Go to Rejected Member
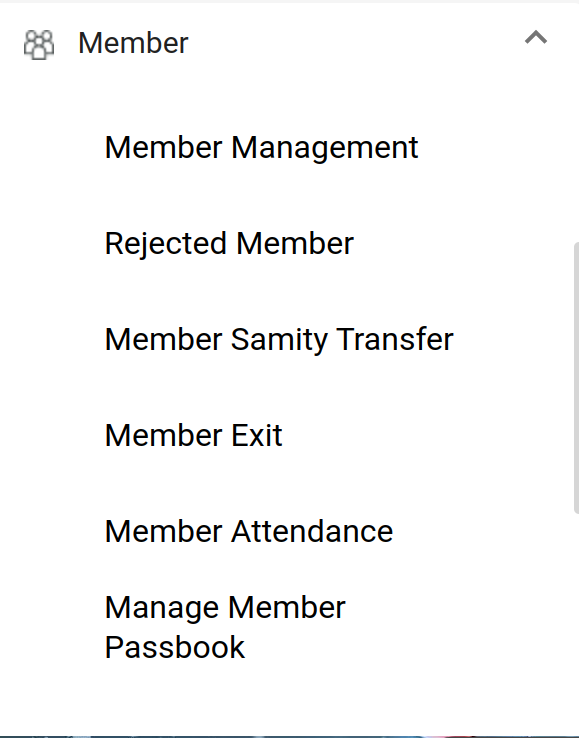 pos(229,243)
